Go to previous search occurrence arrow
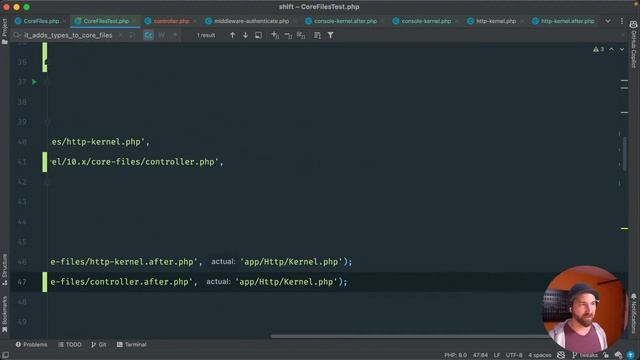 232,36
